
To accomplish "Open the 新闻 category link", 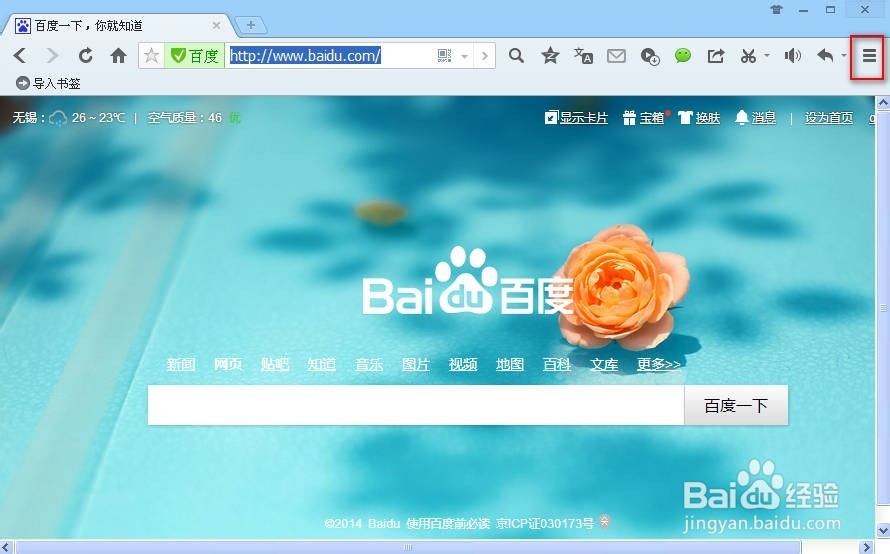I will coord(181,364).
